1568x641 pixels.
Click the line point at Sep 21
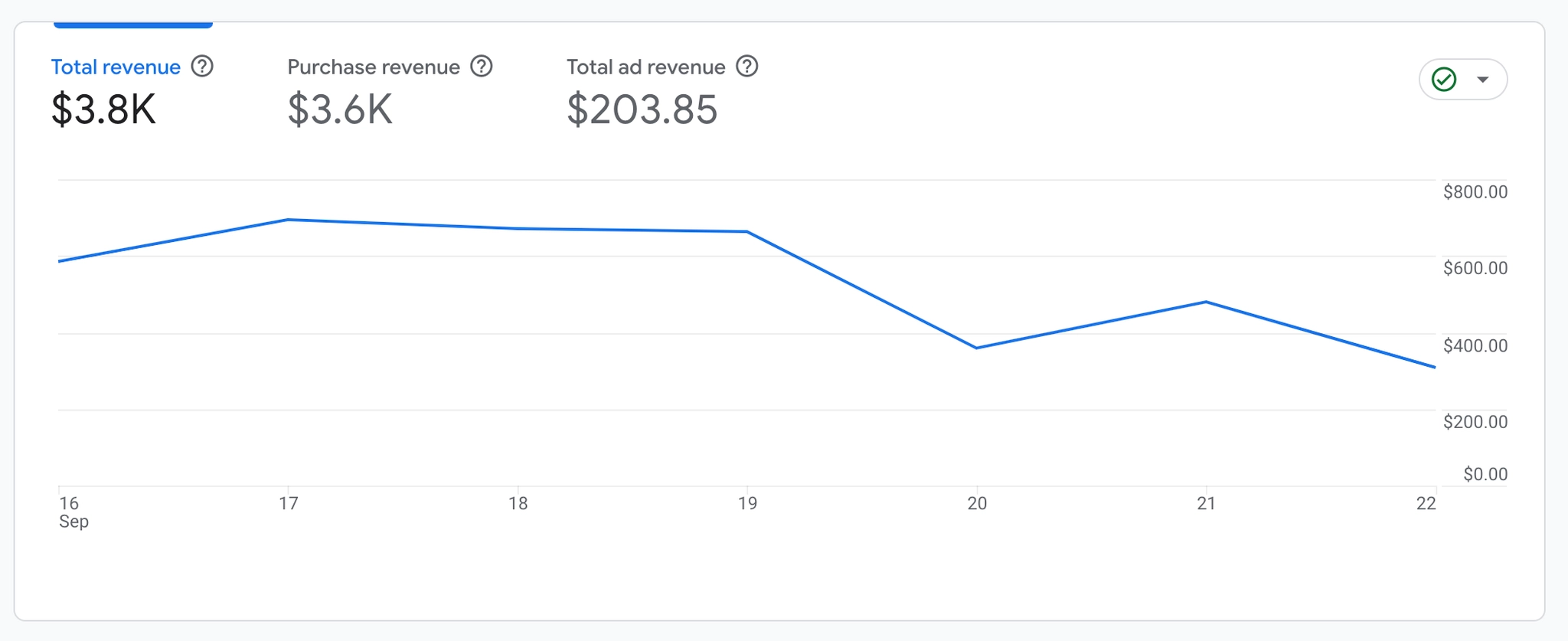(x=1206, y=302)
